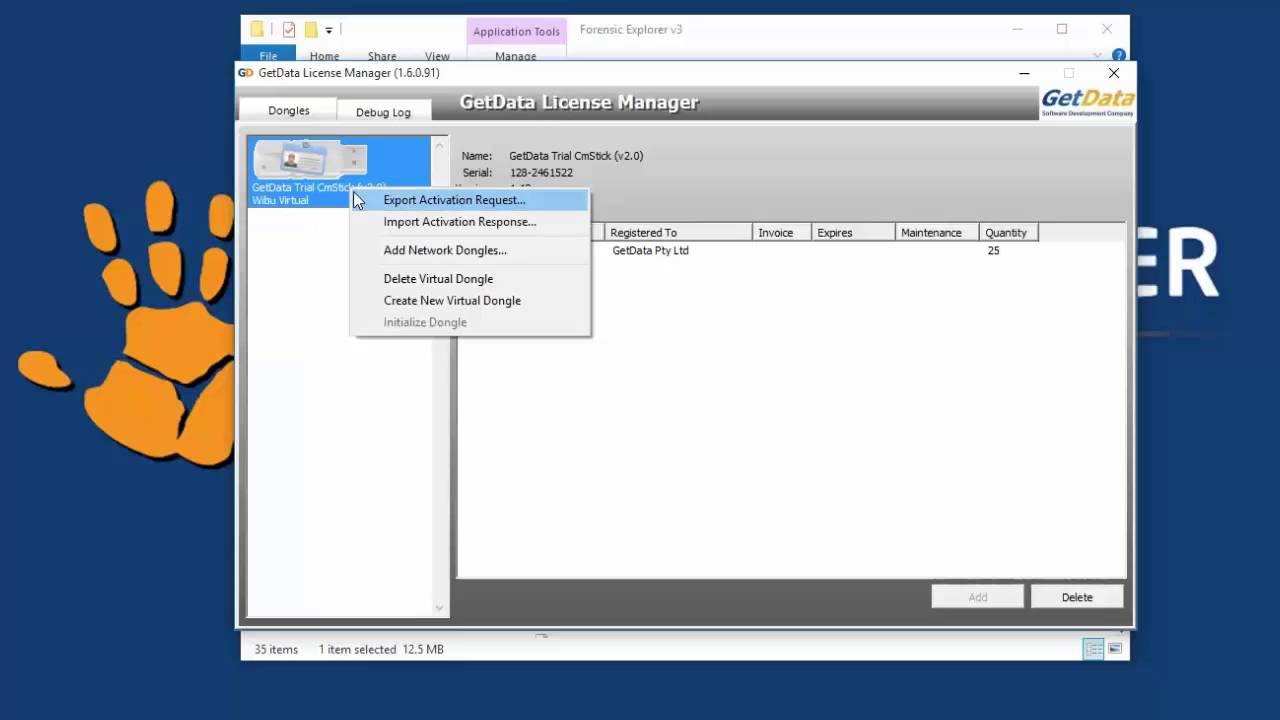The width and height of the screenshot is (1280, 720).
Task: Switch Explorer to details view icon
Action: tap(1094, 649)
